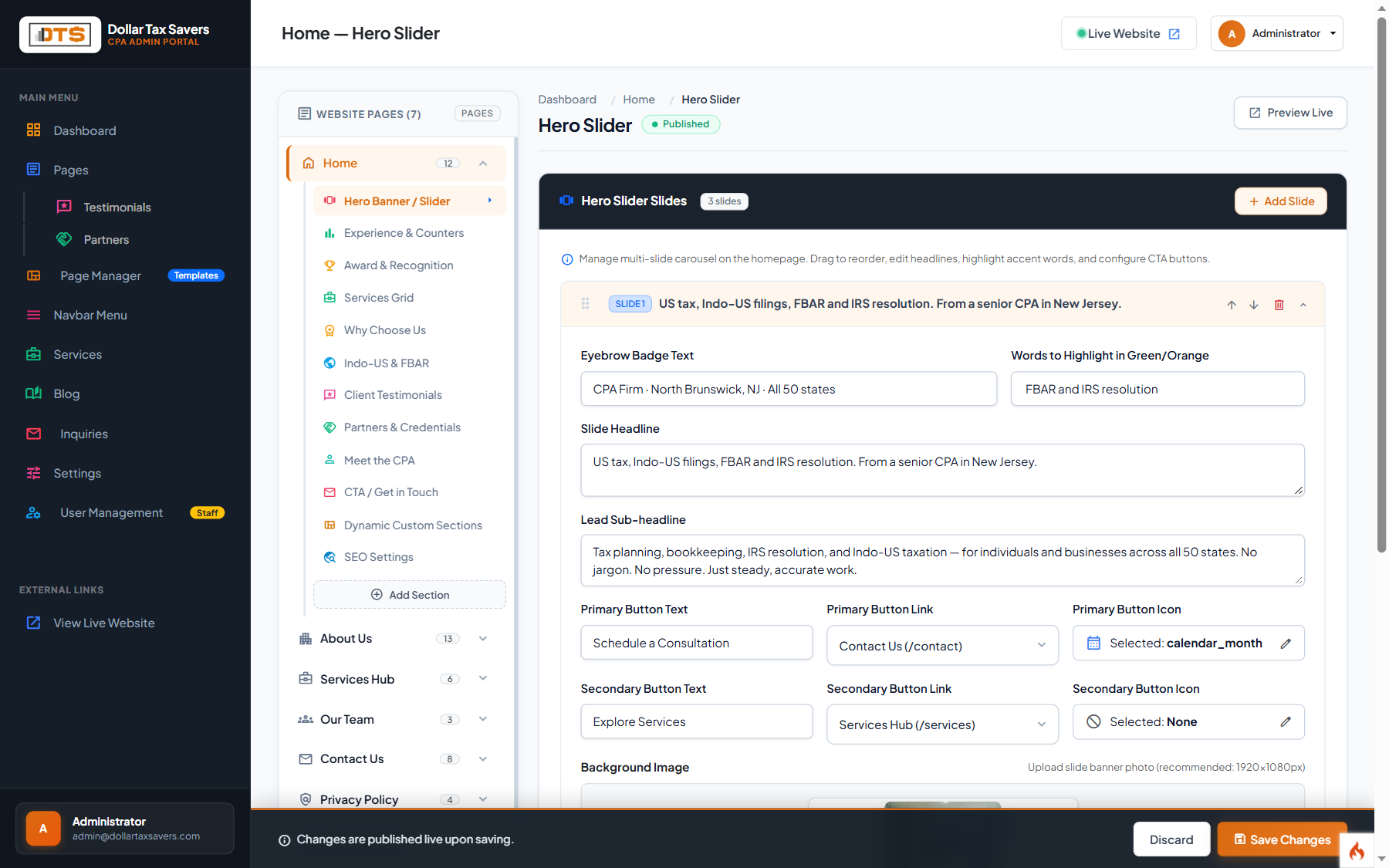Move Slide 1 down with arrow icon

click(1254, 305)
